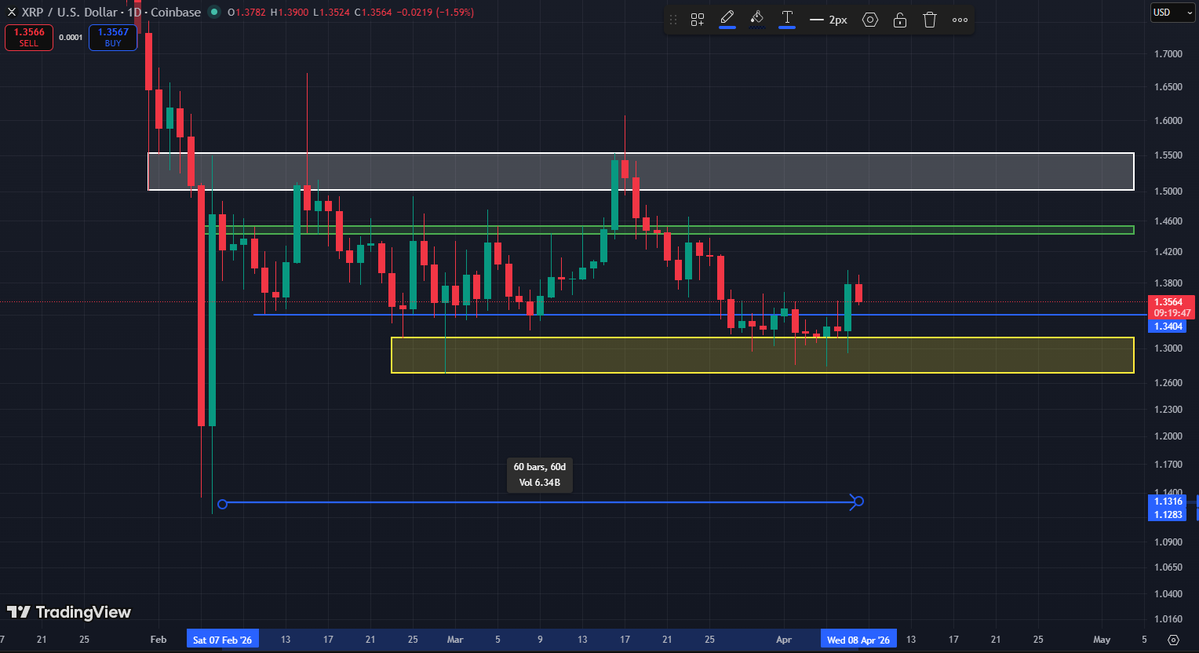
Task: Click the Mar label on time axis
Action: click(455, 639)
